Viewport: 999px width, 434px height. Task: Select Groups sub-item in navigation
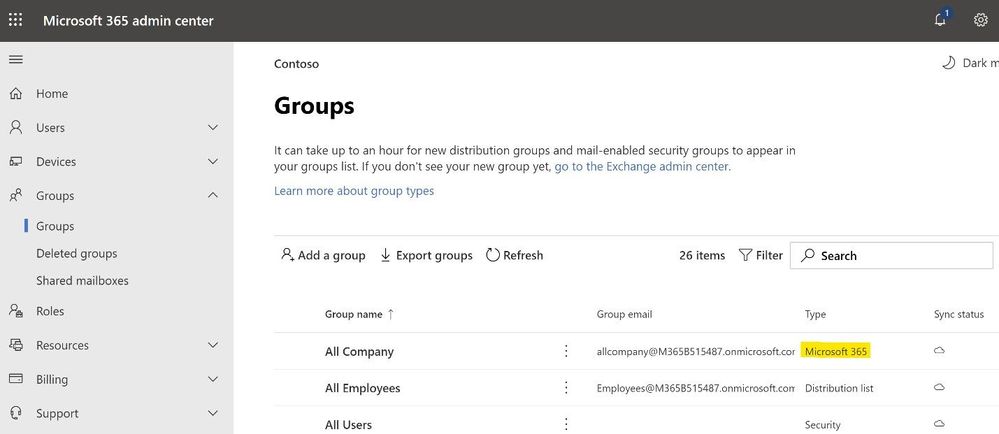pyautogui.click(x=55, y=226)
